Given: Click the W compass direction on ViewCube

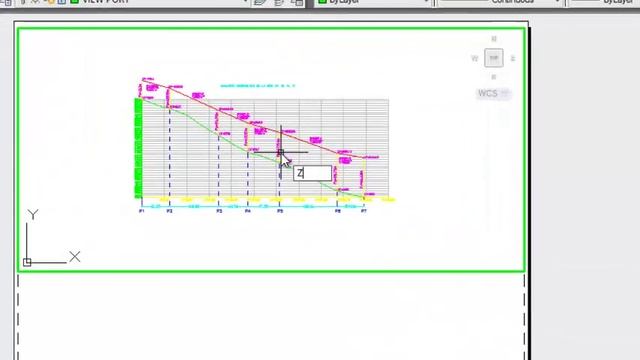Looking at the screenshot, I should [475, 58].
